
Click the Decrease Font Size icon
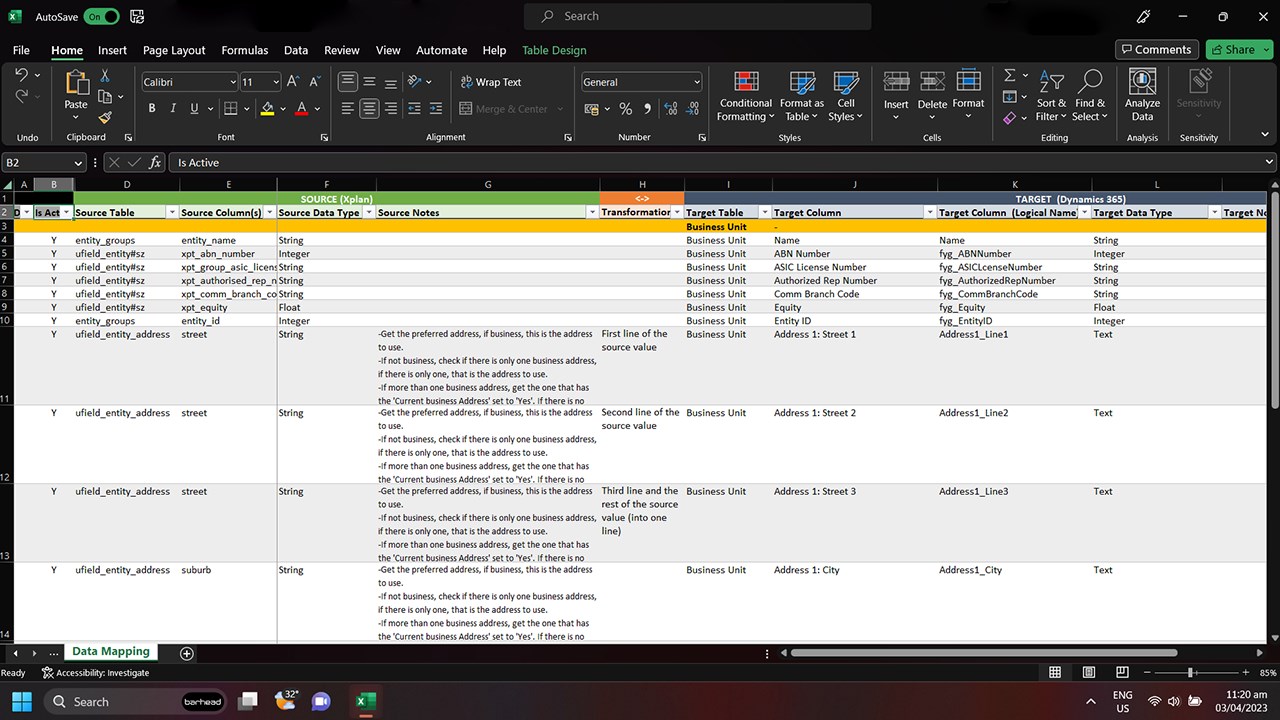point(314,82)
